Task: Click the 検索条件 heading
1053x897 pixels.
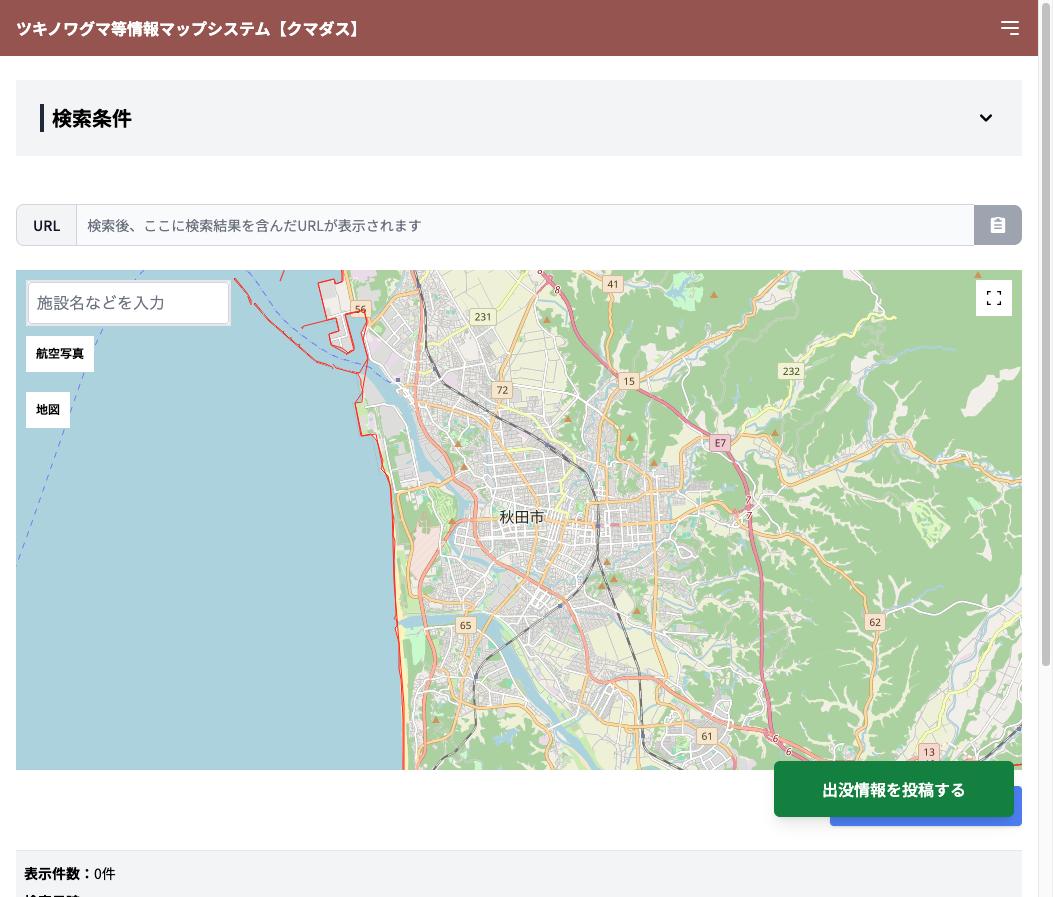Action: coord(92,118)
